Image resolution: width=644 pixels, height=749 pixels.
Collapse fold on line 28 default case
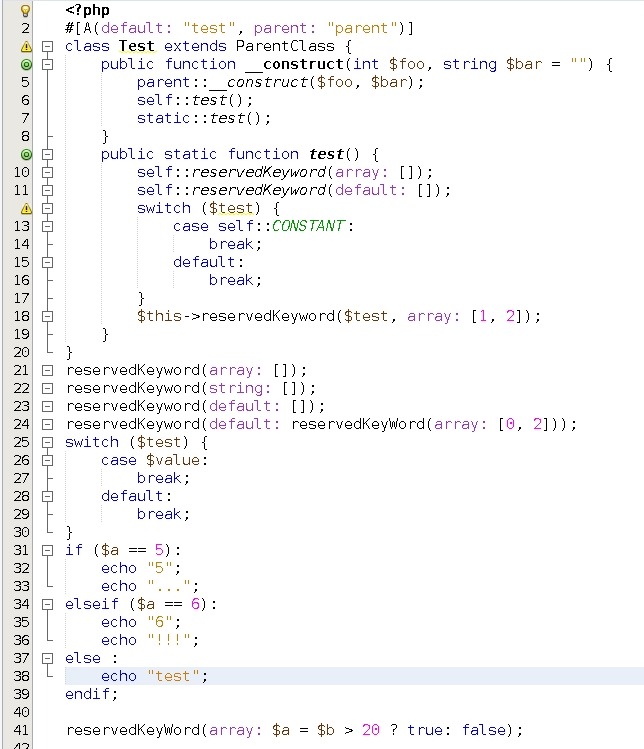pos(47,496)
